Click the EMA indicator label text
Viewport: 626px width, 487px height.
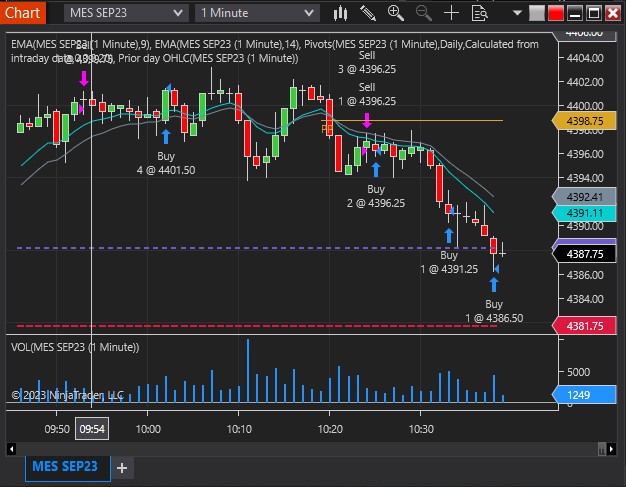(275, 51)
